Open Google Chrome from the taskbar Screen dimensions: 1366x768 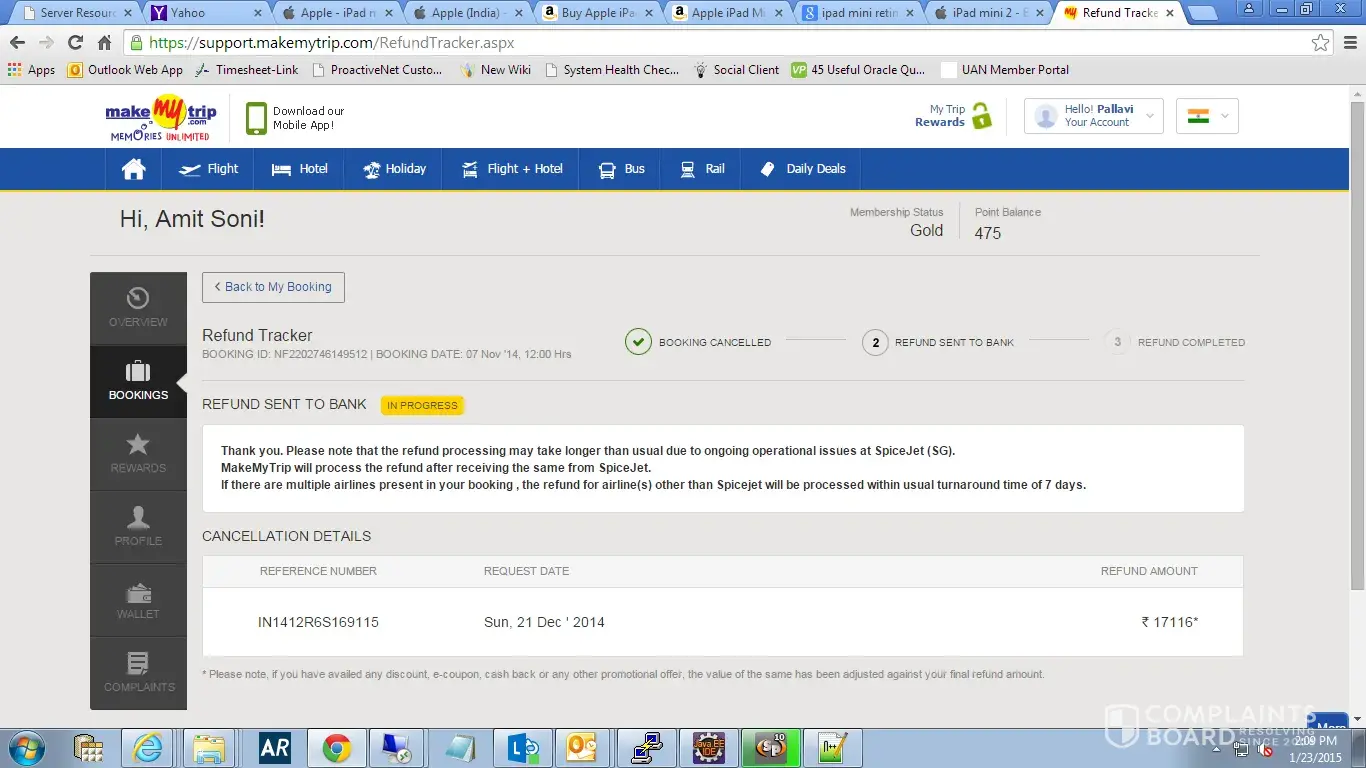pos(336,748)
